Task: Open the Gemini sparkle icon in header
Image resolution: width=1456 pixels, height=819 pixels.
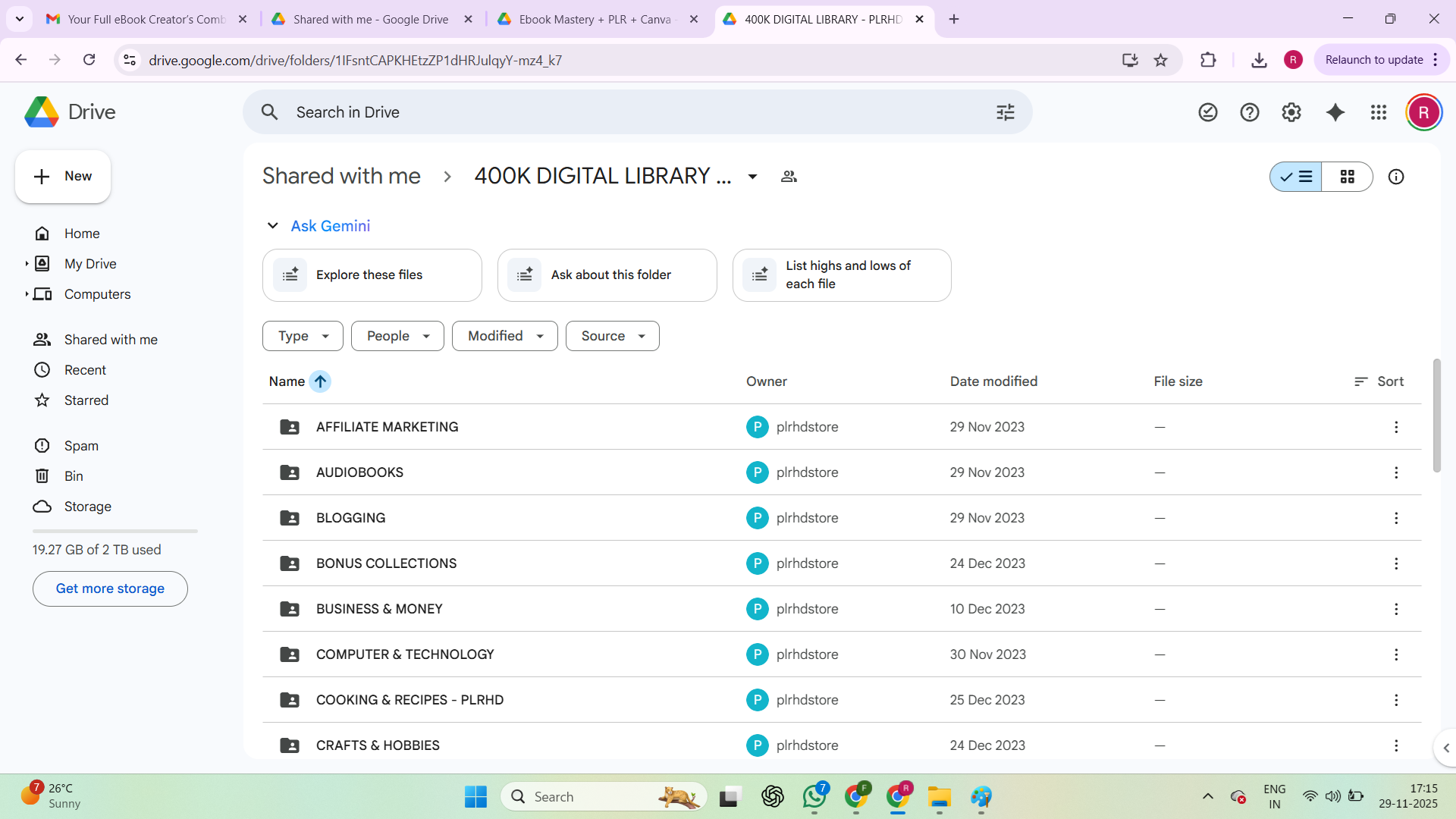Action: click(x=1335, y=112)
